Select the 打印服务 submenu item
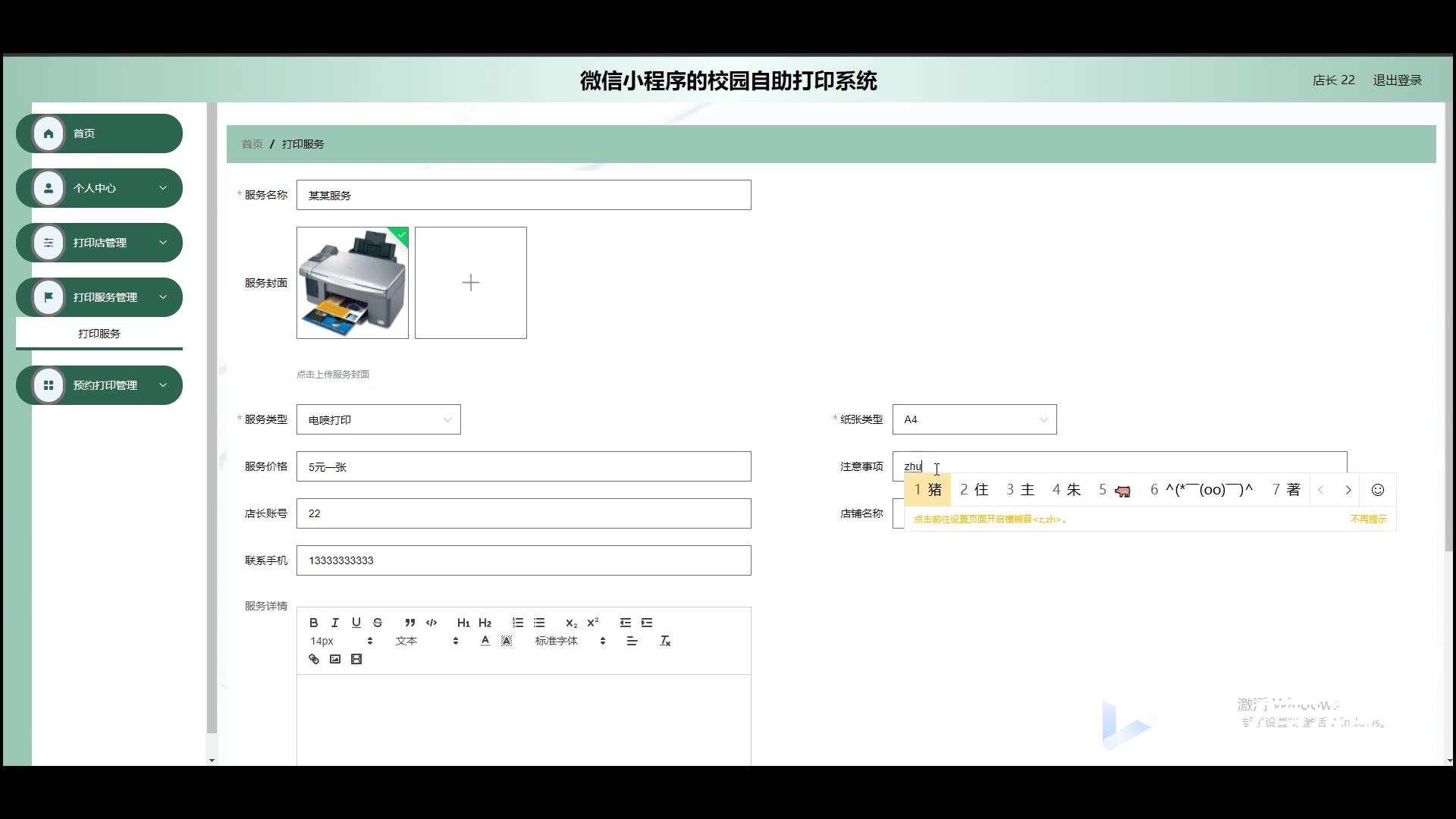 [x=99, y=334]
